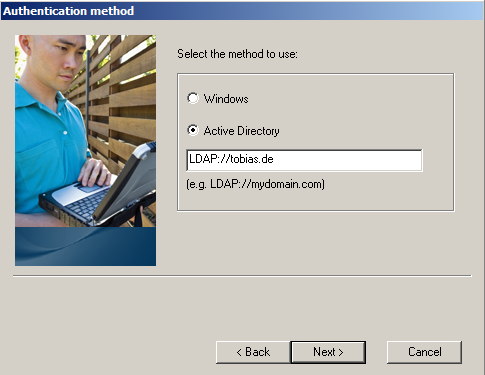Viewport: 485px width, 375px height.
Task: Continue the wizard with Next button
Action: [x=328, y=352]
